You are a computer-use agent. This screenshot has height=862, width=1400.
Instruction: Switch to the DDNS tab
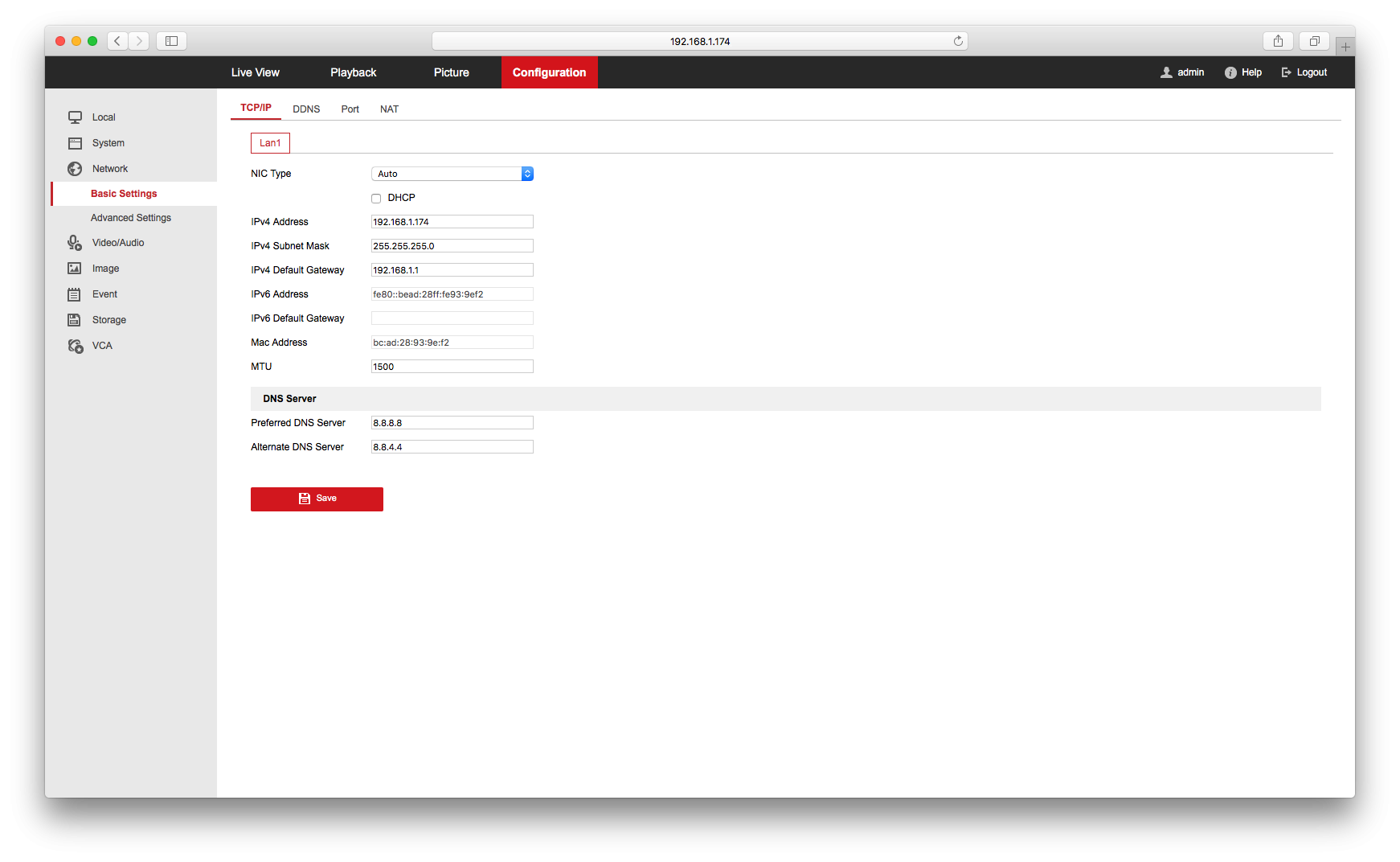click(306, 109)
